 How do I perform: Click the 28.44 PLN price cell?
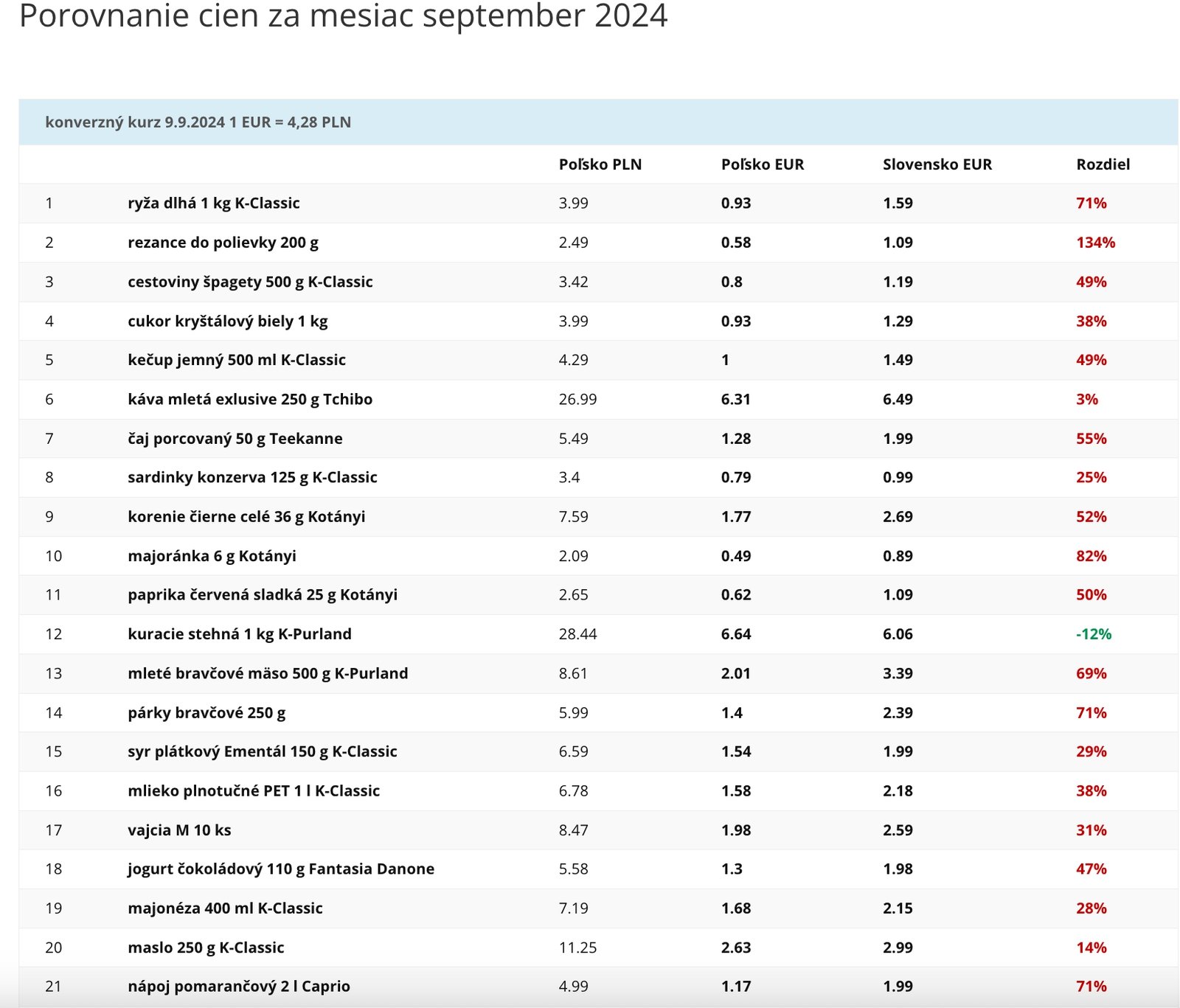578,634
